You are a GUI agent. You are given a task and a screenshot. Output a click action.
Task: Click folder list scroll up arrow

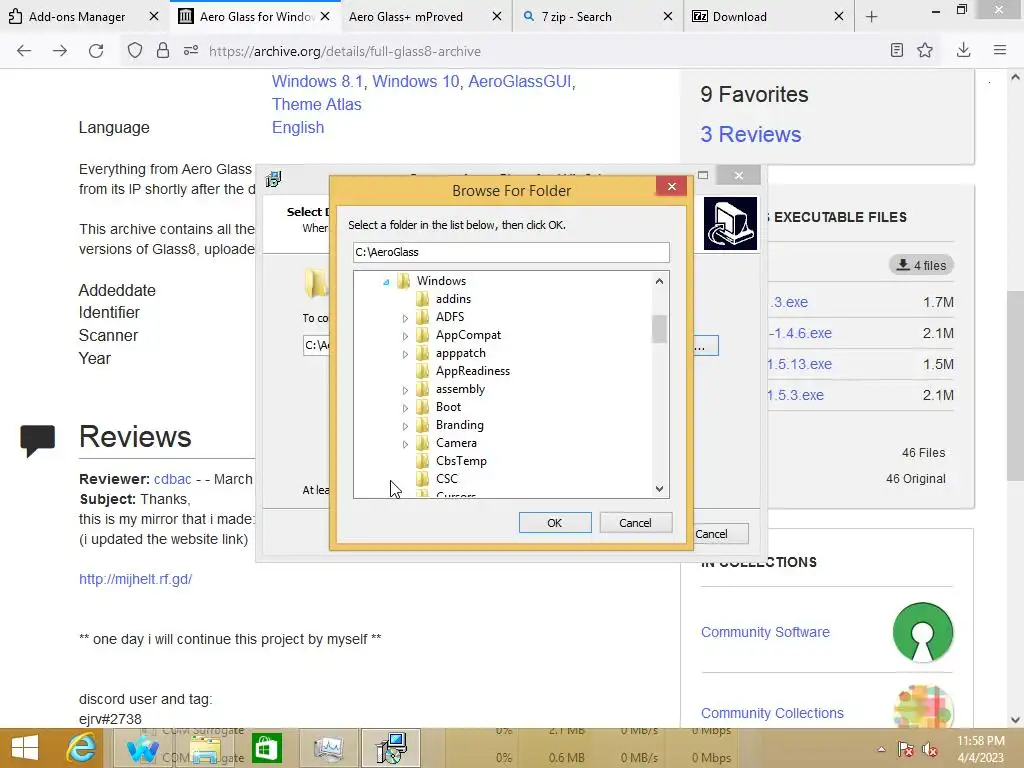coord(659,281)
